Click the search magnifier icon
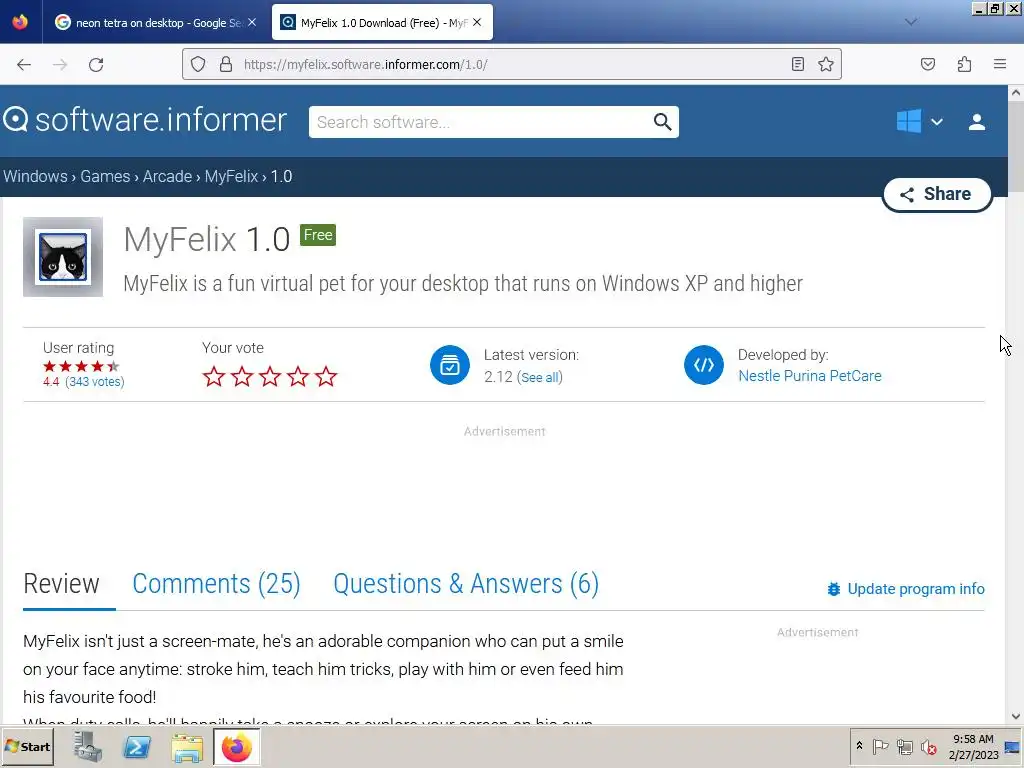Image resolution: width=1024 pixels, height=768 pixels. point(662,122)
